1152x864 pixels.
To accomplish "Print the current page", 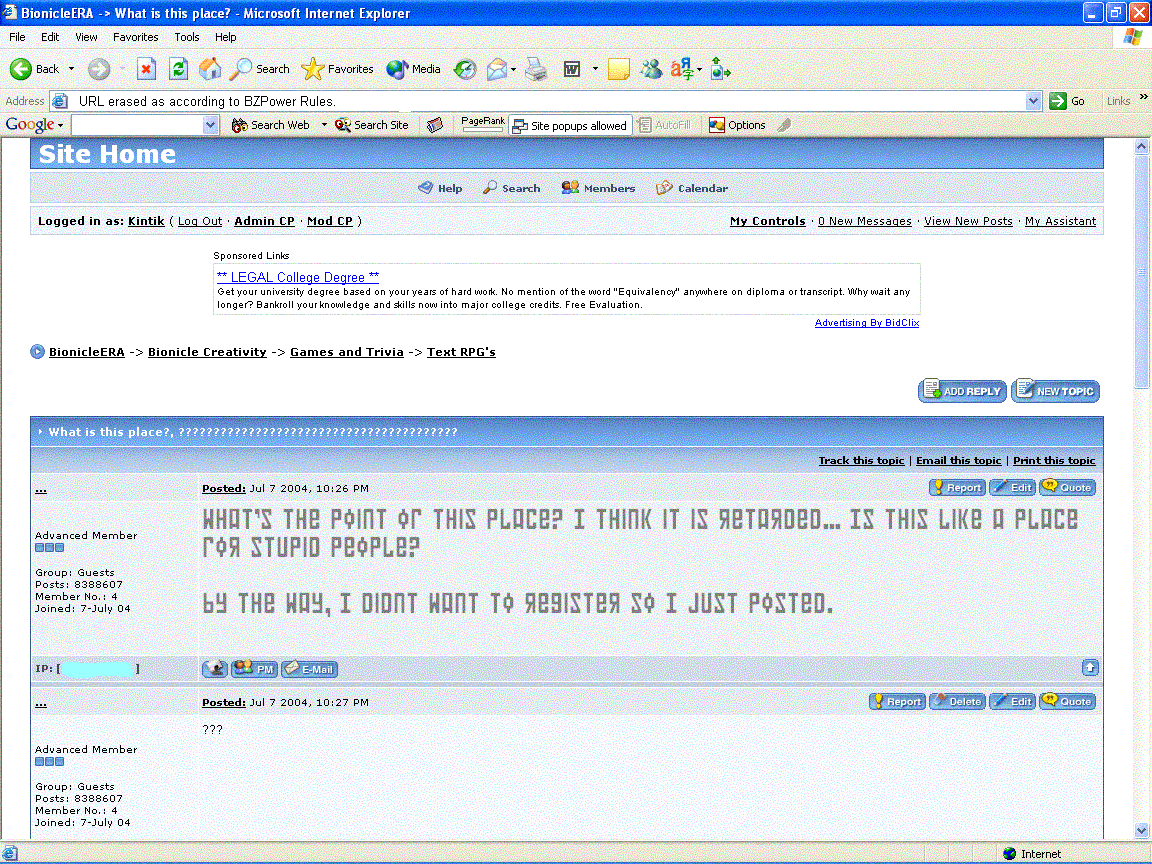I will click(535, 68).
